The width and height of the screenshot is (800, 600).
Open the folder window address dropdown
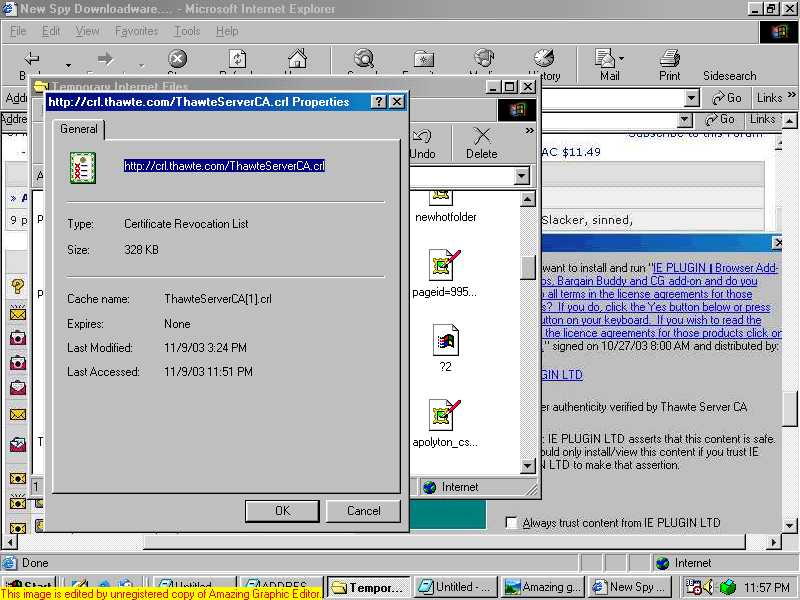521,176
